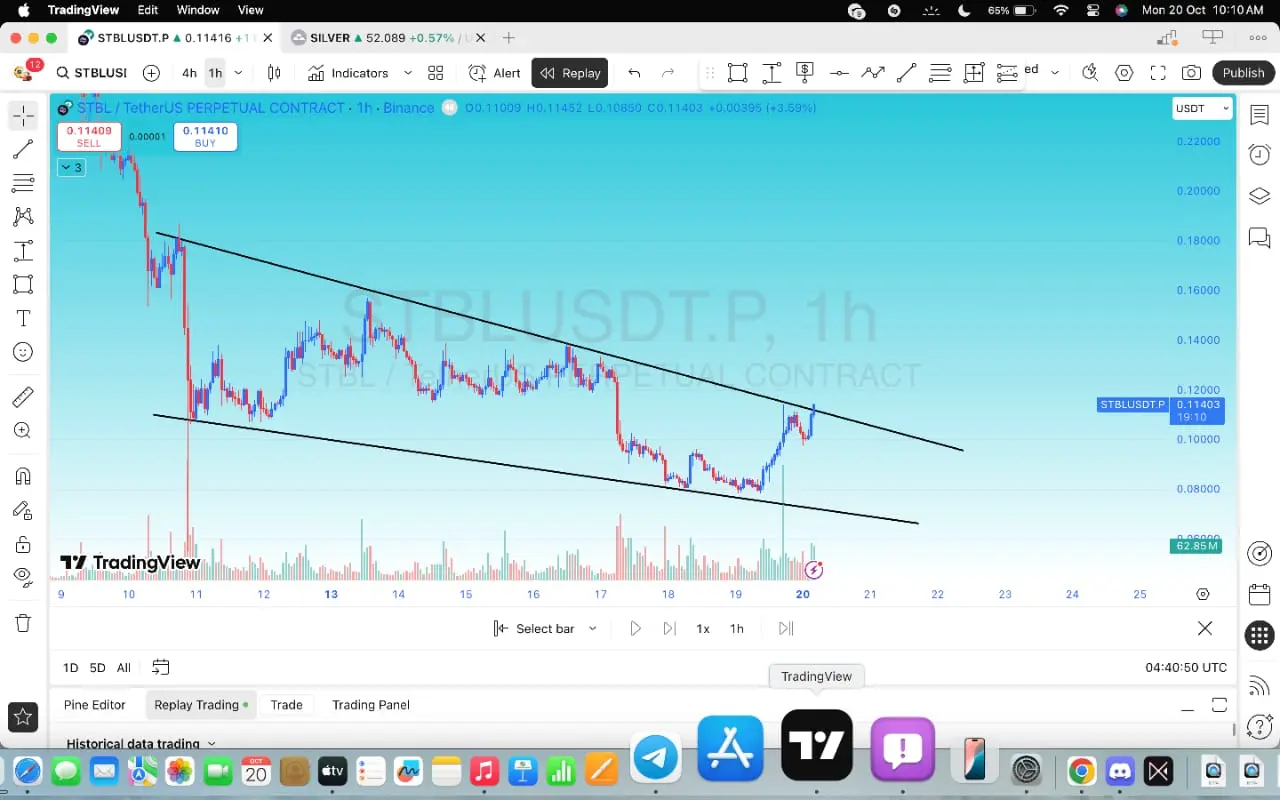Open the layout templates grid icon
Image resolution: width=1280 pixels, height=800 pixels.
[x=435, y=73]
